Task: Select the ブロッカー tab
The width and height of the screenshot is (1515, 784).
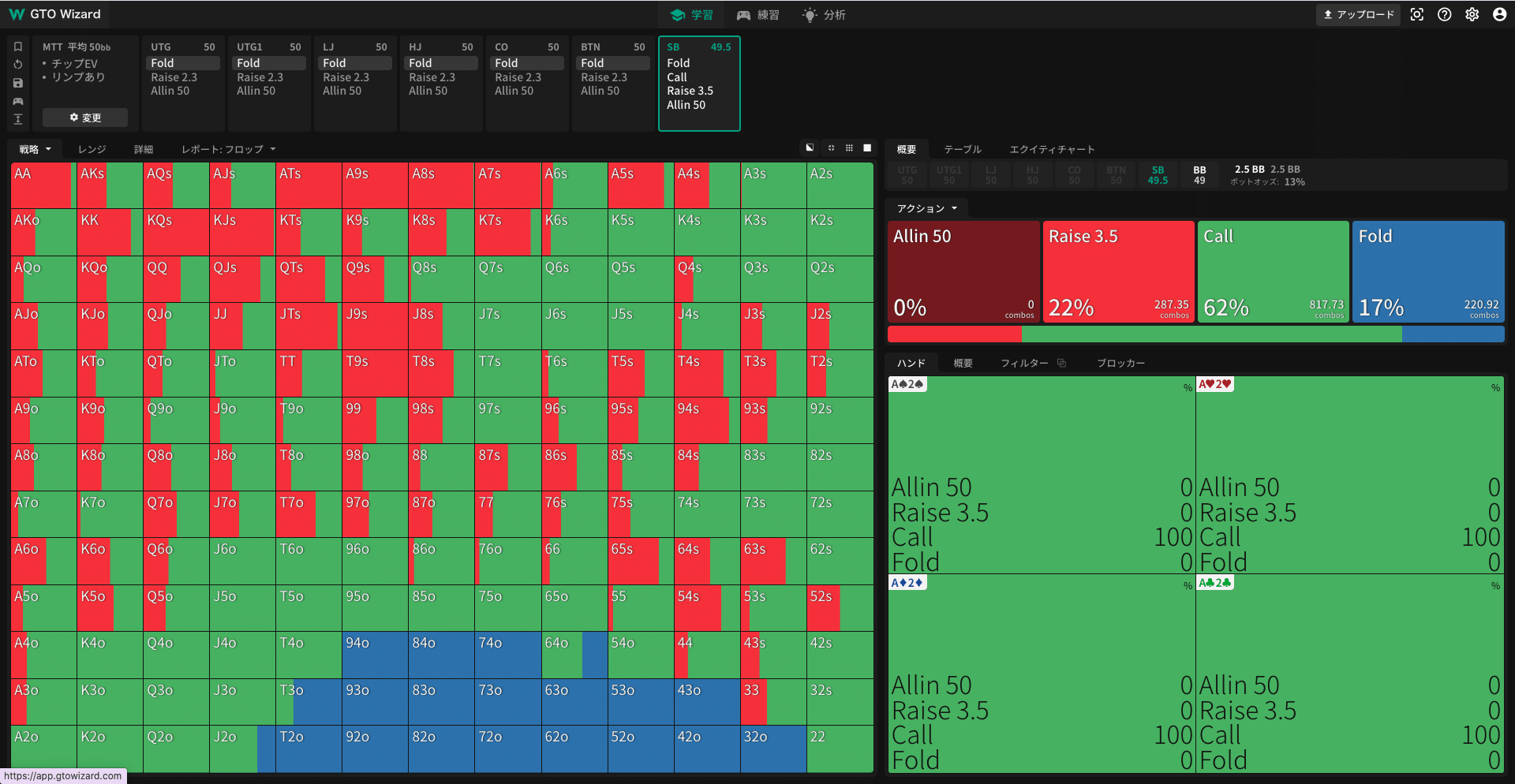Action: point(1120,363)
